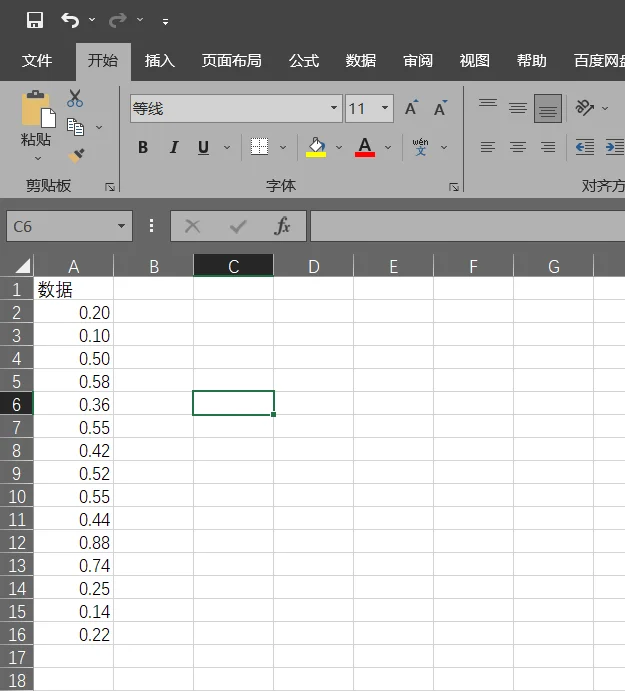Select Center horizontal alignment icon
The width and height of the screenshot is (625, 691).
click(x=518, y=147)
